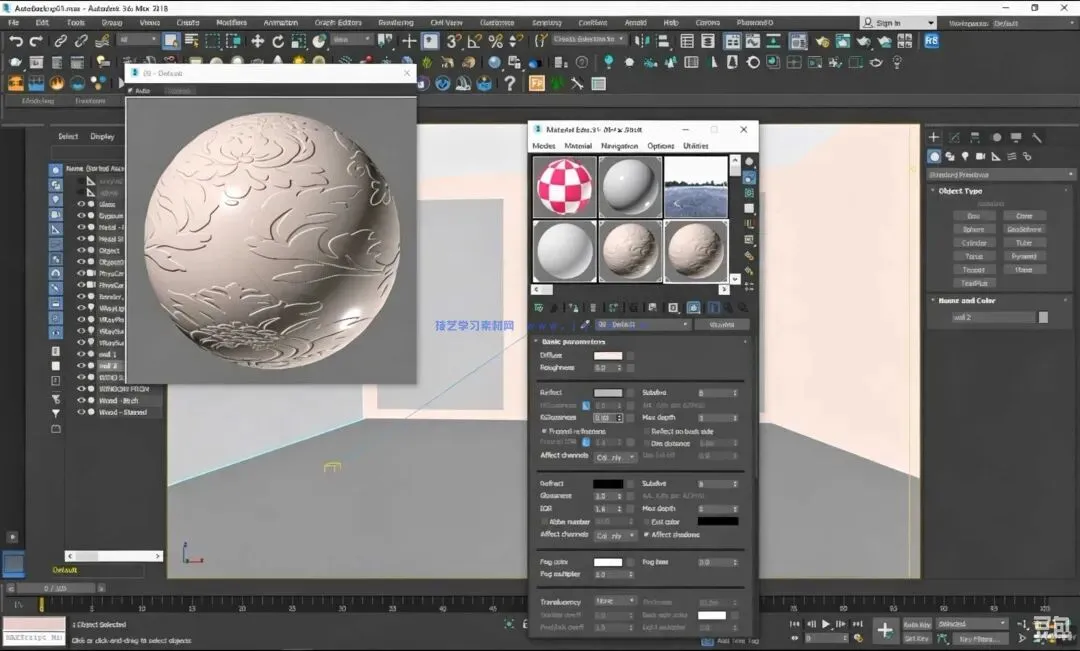Open the Graph Editors menu
1080x651 pixels.
338,23
